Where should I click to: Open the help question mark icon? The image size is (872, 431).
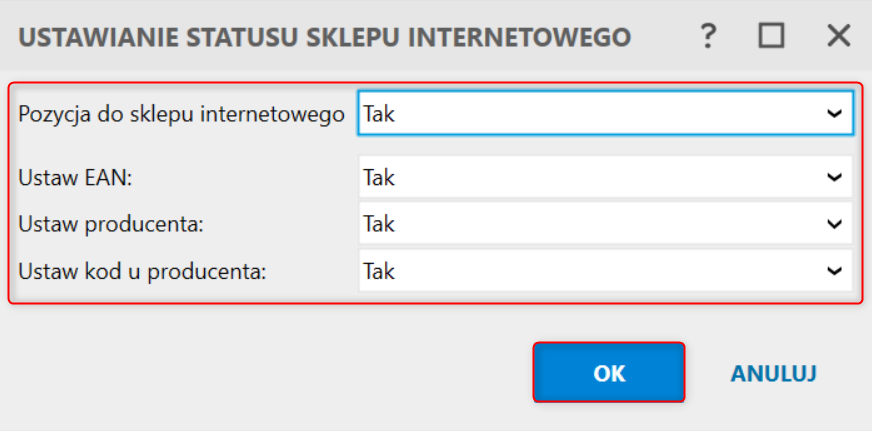click(x=707, y=37)
